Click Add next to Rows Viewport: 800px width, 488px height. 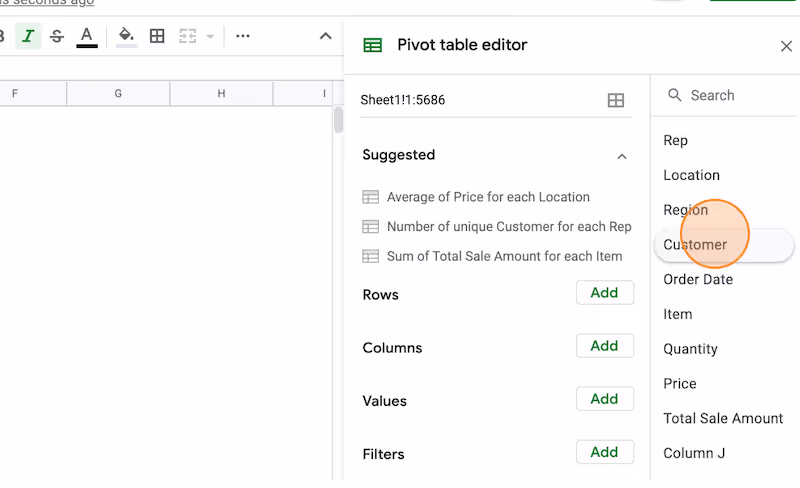tap(605, 293)
